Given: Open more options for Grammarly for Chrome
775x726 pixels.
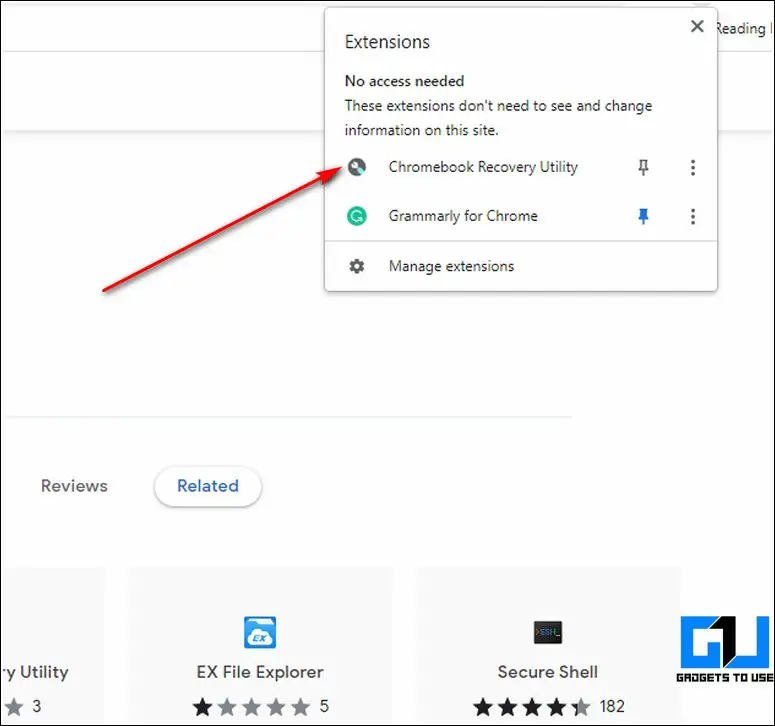Looking at the screenshot, I should tap(693, 216).
